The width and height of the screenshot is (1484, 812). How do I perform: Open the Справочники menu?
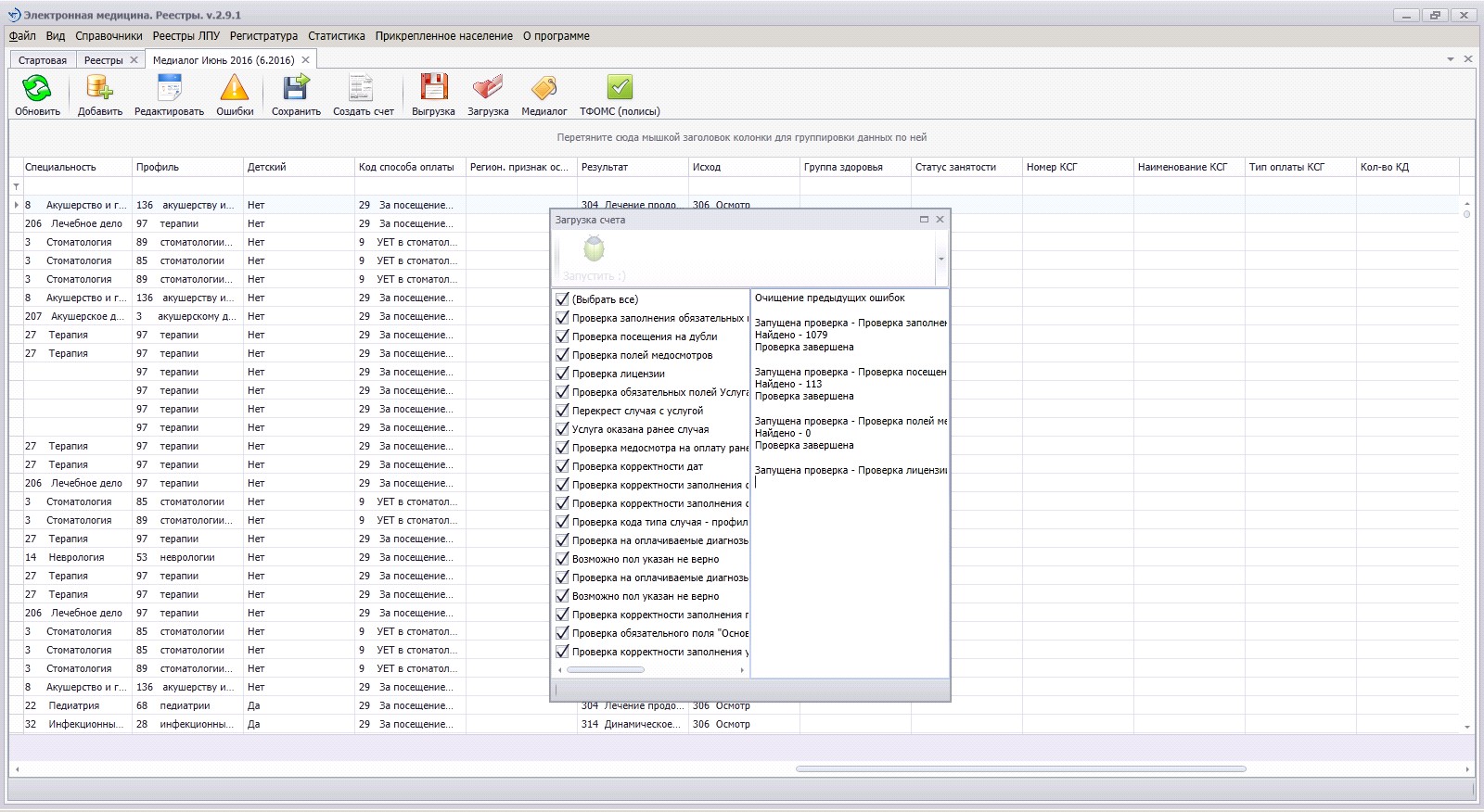(109, 36)
